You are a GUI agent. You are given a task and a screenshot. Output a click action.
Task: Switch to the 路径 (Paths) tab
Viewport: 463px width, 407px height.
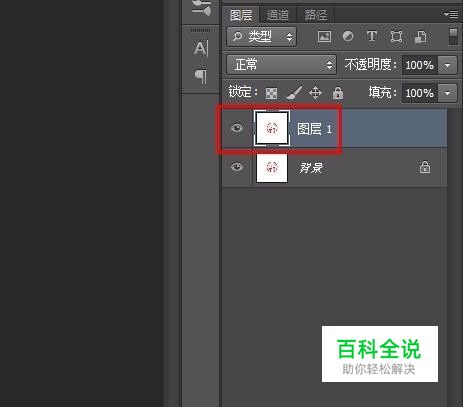(x=315, y=15)
